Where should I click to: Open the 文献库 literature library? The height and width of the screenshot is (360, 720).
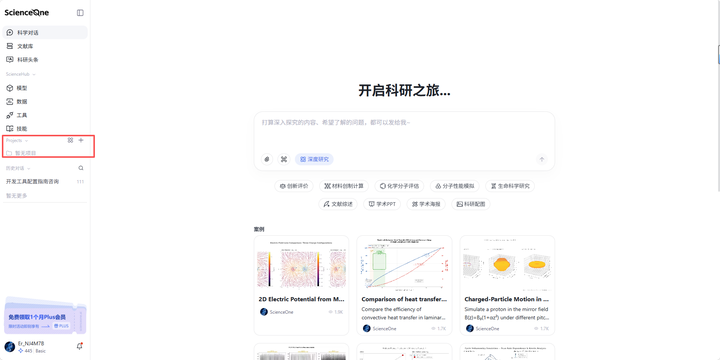45,46
